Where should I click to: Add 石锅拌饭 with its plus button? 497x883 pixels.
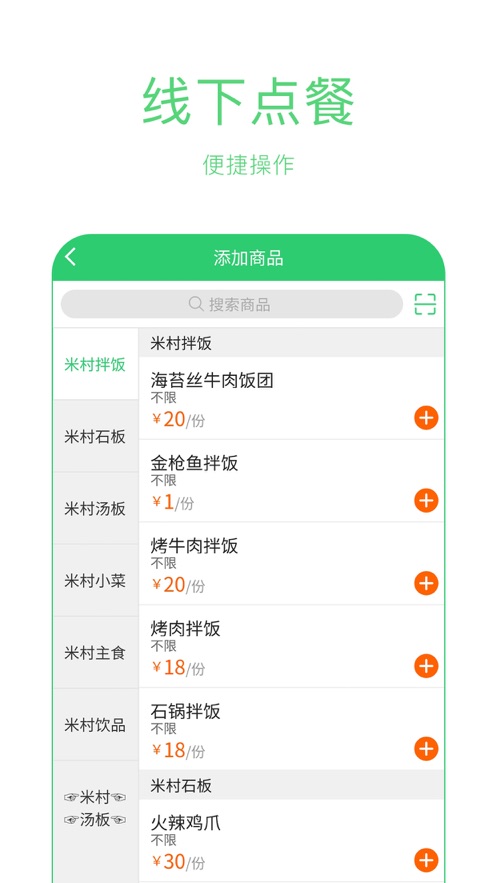[426, 749]
